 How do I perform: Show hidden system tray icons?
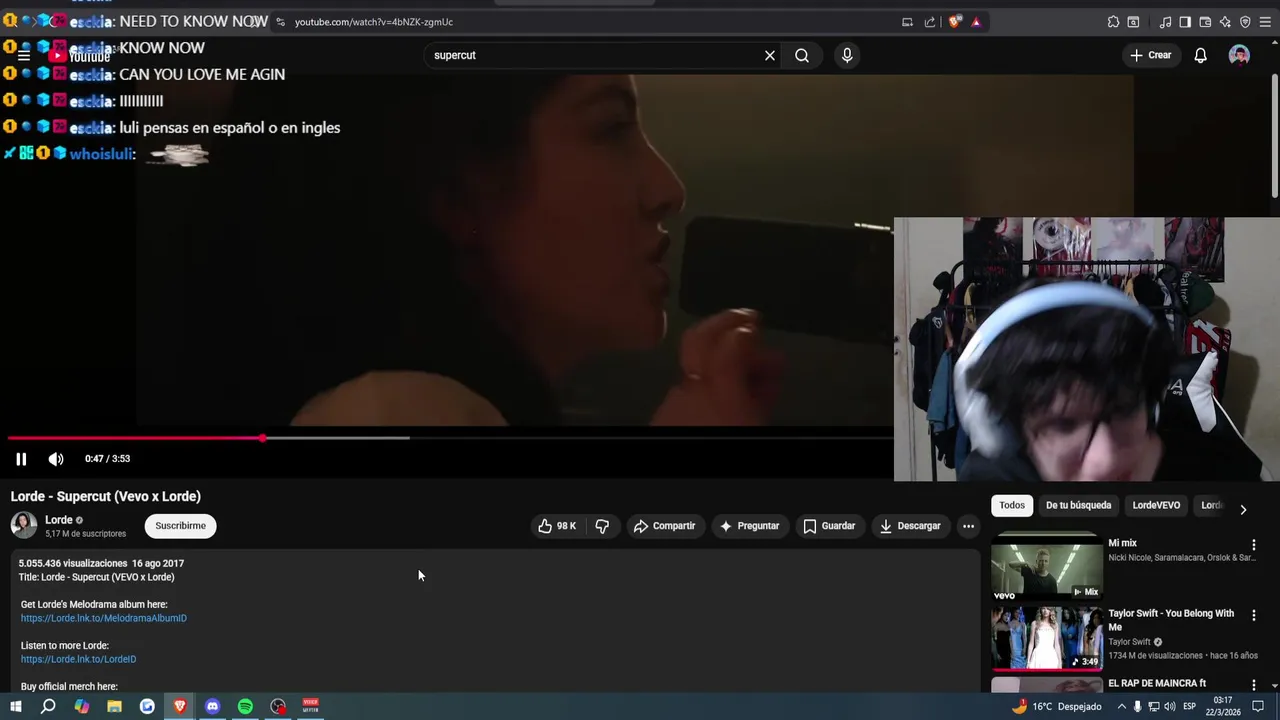(1121, 706)
